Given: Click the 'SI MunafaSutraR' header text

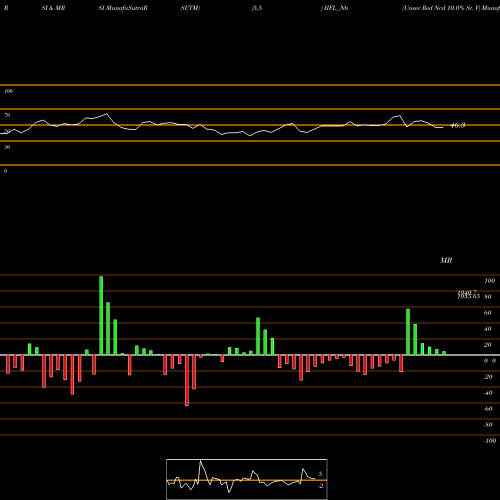Looking at the screenshot, I should pos(123,8).
